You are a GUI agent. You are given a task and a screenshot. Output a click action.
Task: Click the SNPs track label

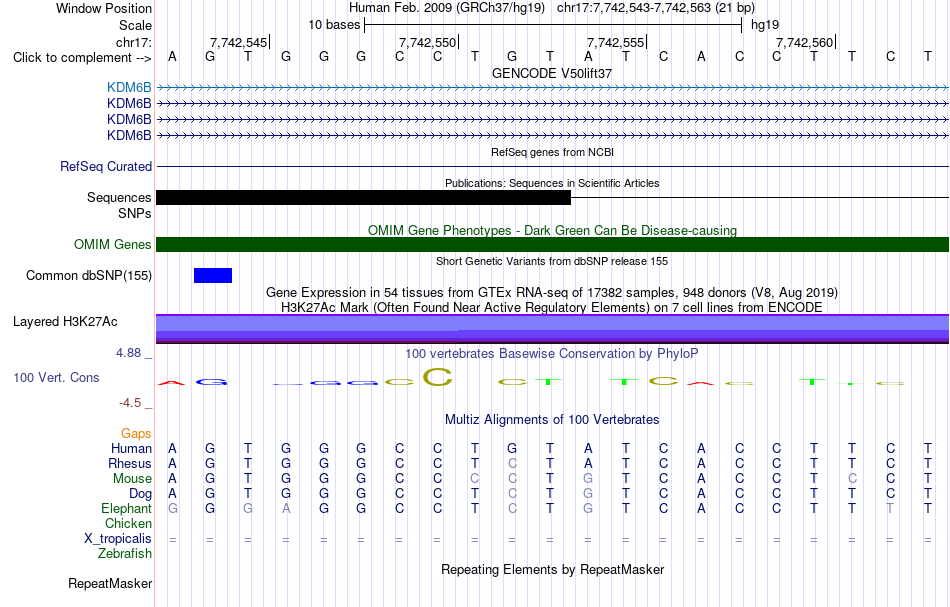[135, 213]
